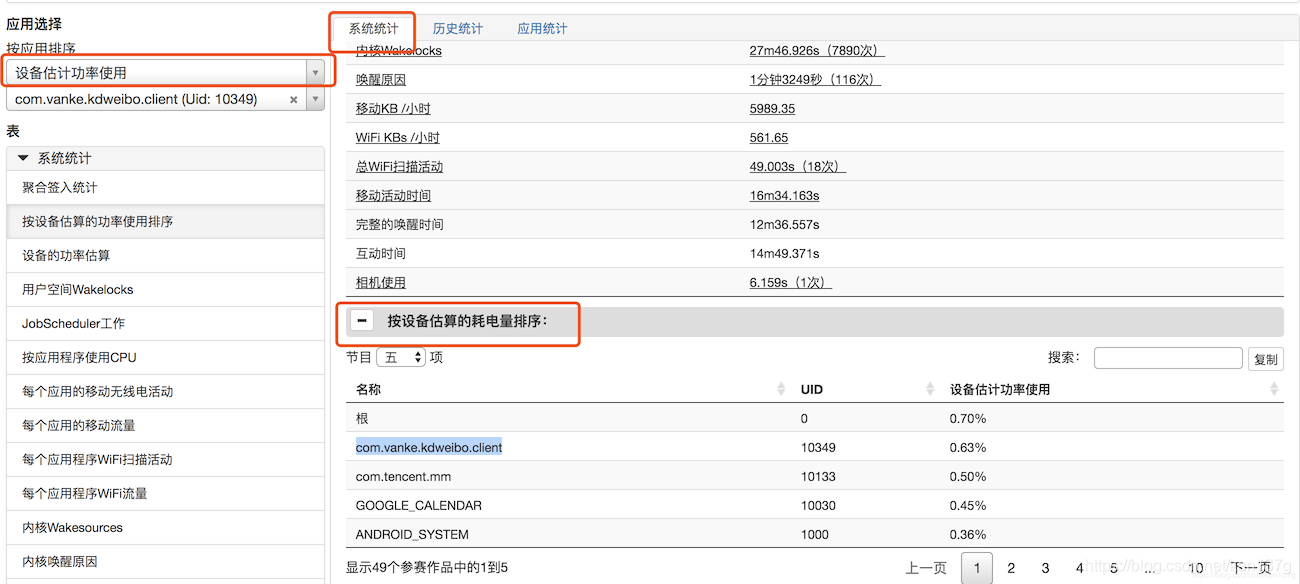The height and width of the screenshot is (584, 1300).
Task: Select 设备的功率估算 in the list
Action: click(165, 256)
